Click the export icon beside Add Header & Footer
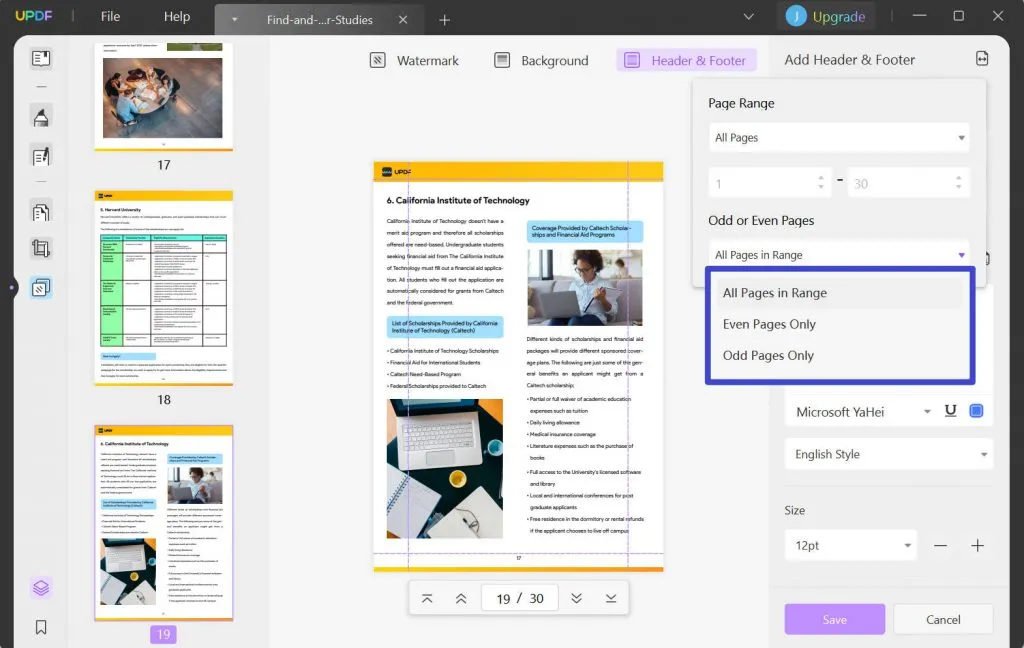The height and width of the screenshot is (648, 1024). 982,59
